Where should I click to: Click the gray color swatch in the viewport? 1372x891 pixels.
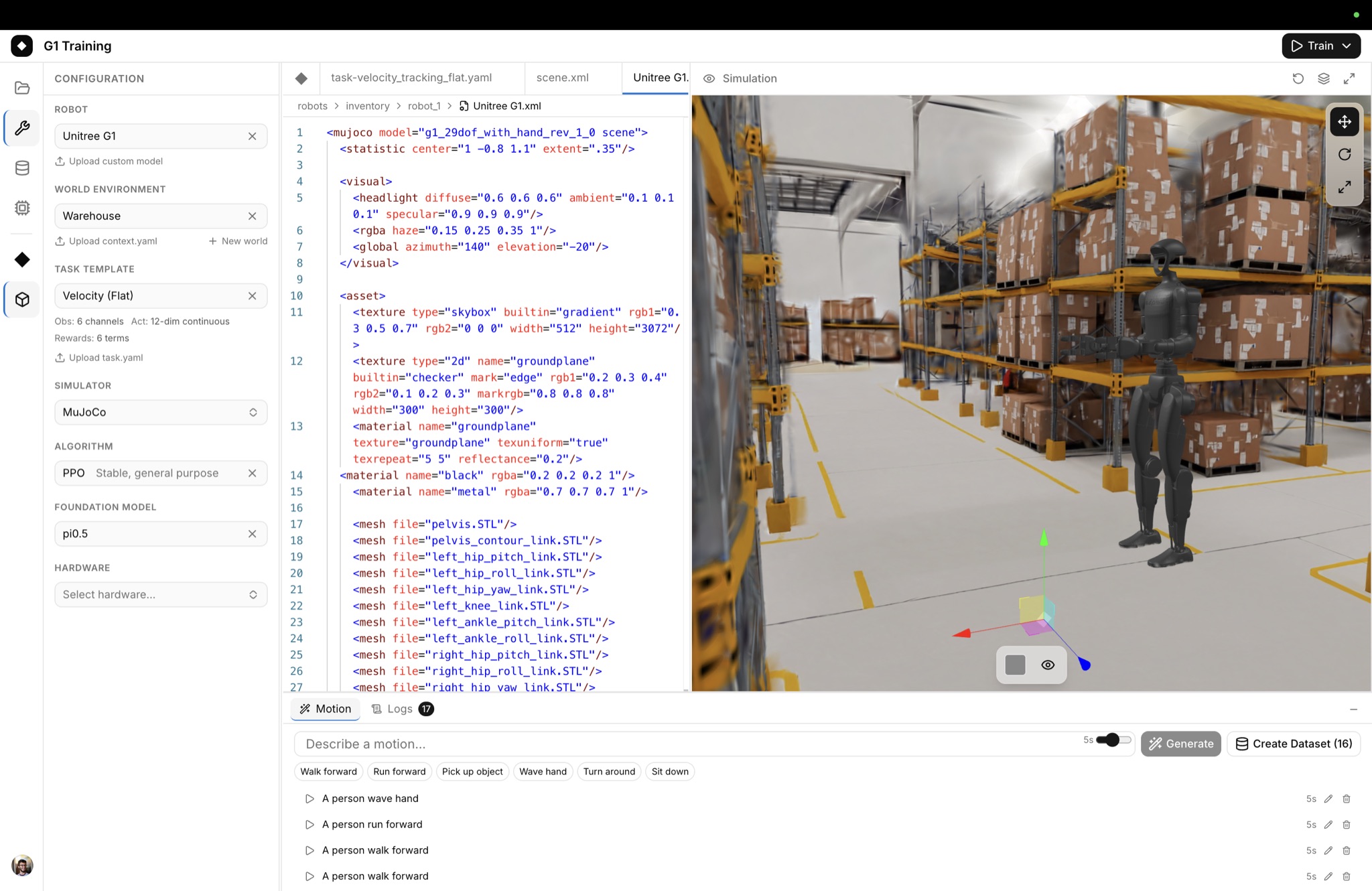point(1014,665)
